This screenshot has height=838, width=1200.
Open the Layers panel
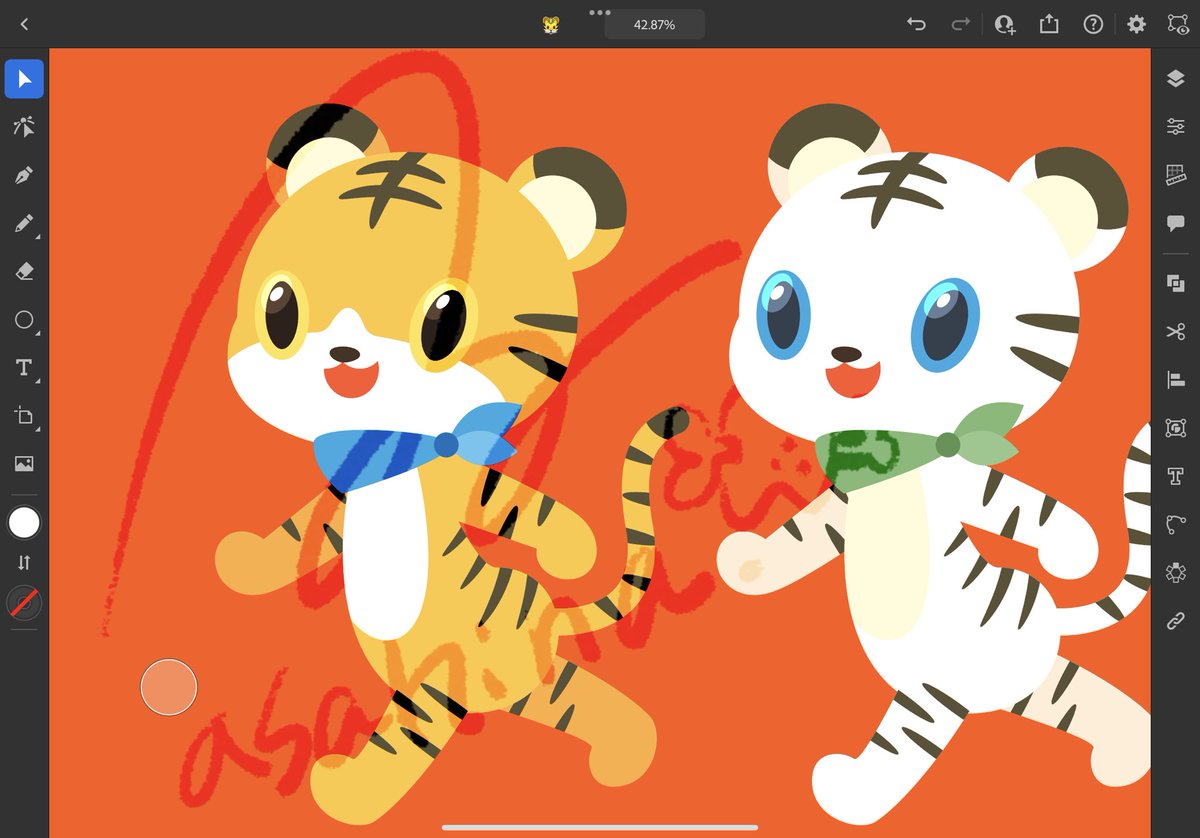1176,79
